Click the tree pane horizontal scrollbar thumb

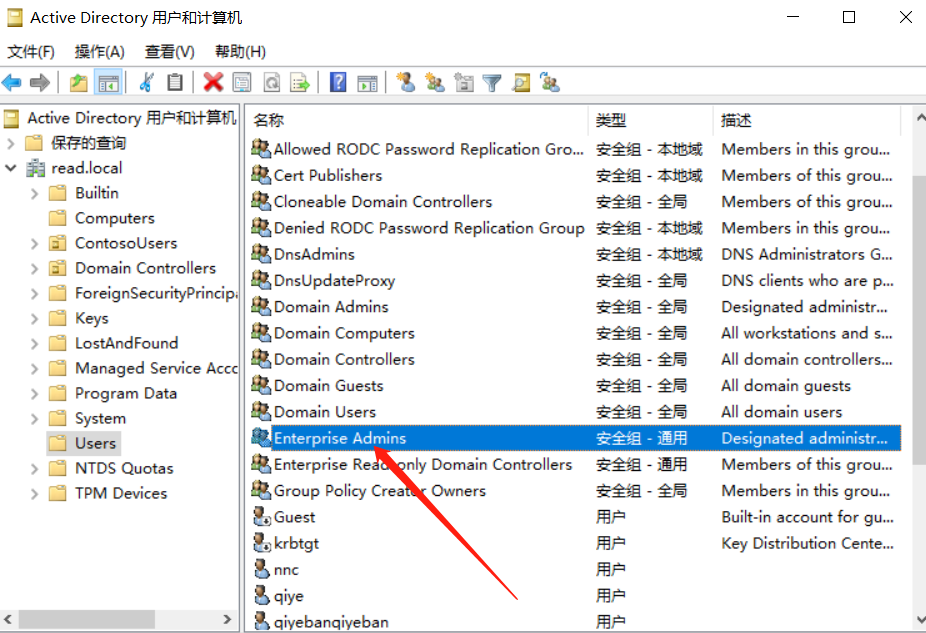(x=87, y=619)
